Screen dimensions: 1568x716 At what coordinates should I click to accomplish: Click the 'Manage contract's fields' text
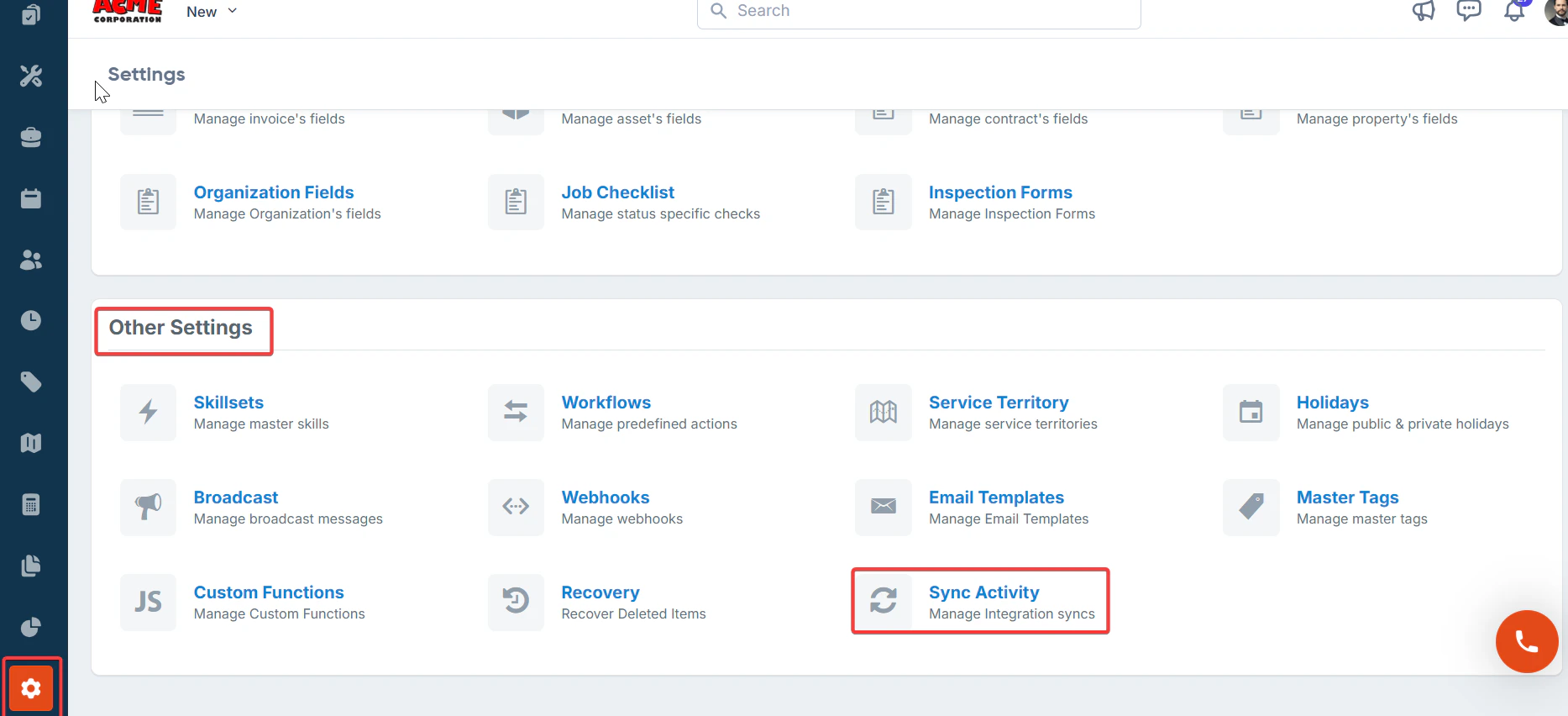coord(1009,118)
